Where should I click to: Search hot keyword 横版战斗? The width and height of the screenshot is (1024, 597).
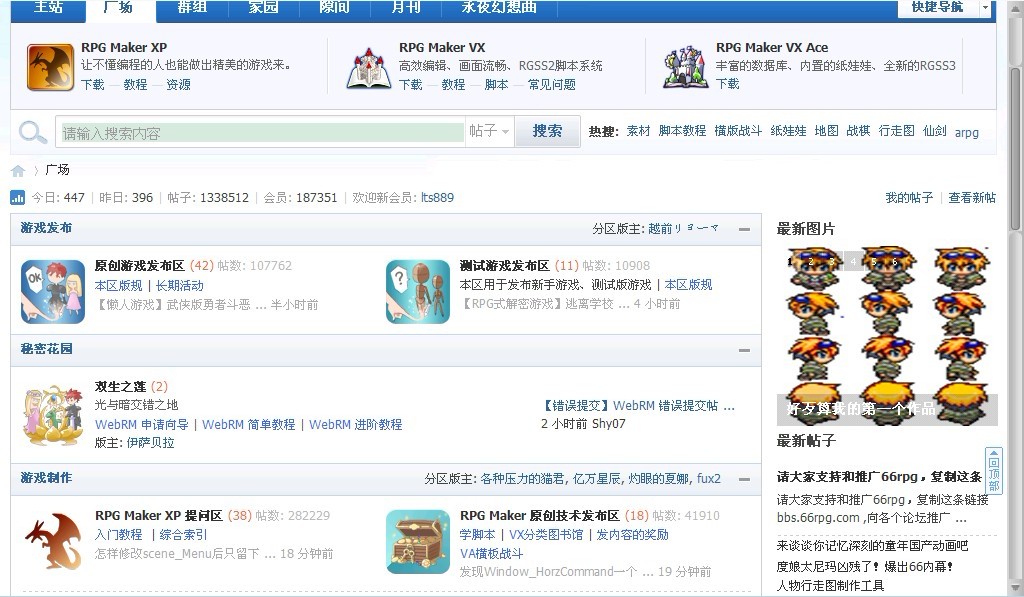click(x=738, y=131)
